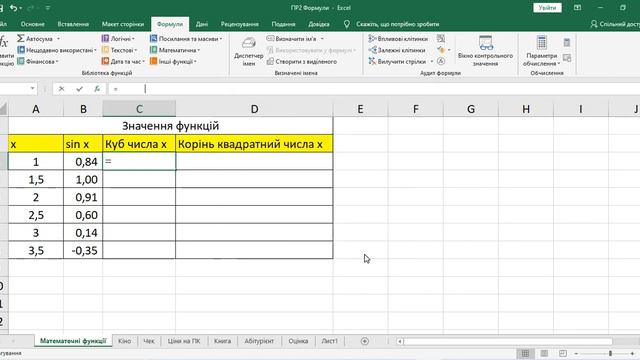The height and width of the screenshot is (360, 640).
Task: Open the Ціни на ПК sheet tab
Action: (184, 341)
